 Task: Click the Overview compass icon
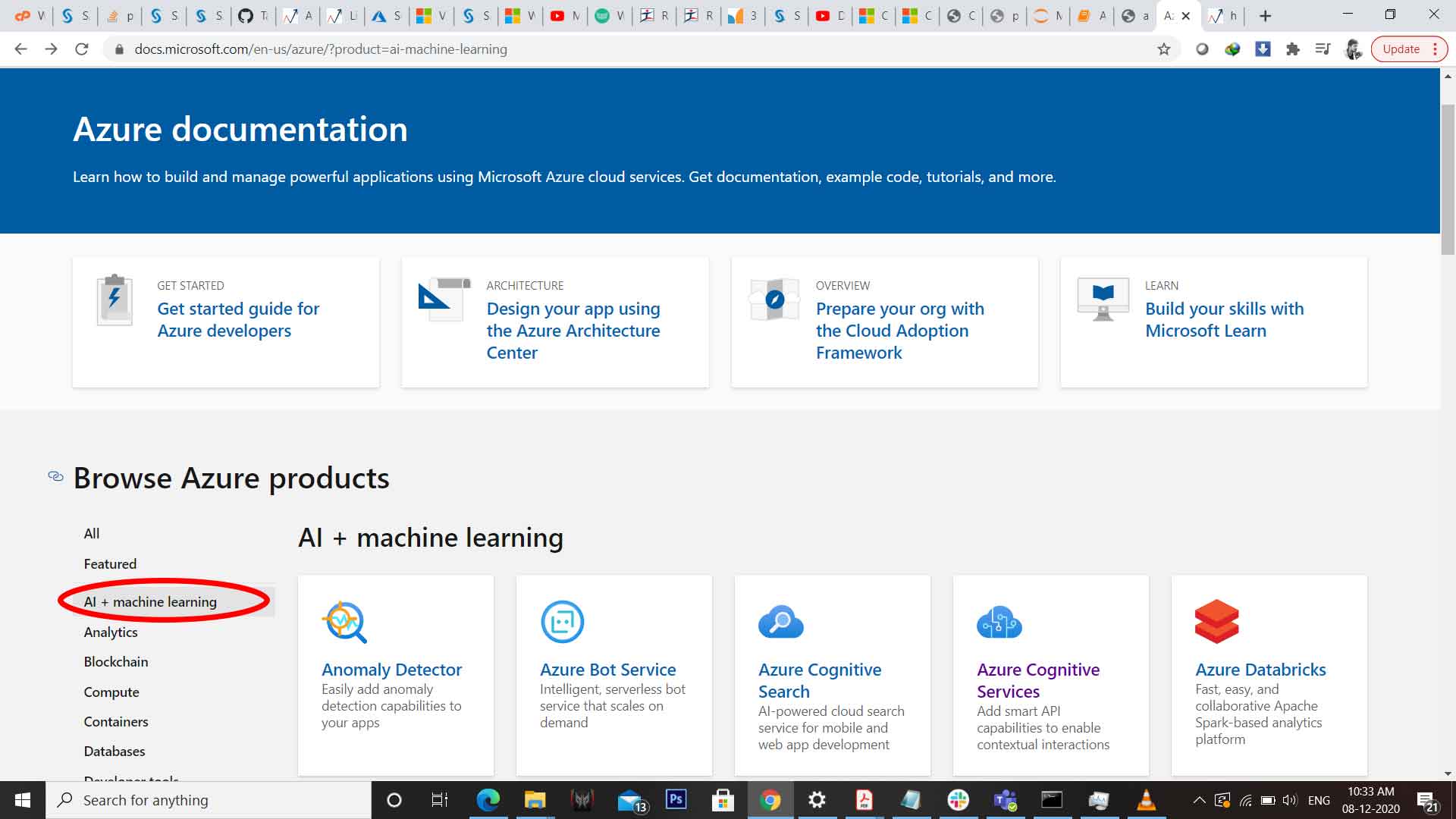click(774, 299)
